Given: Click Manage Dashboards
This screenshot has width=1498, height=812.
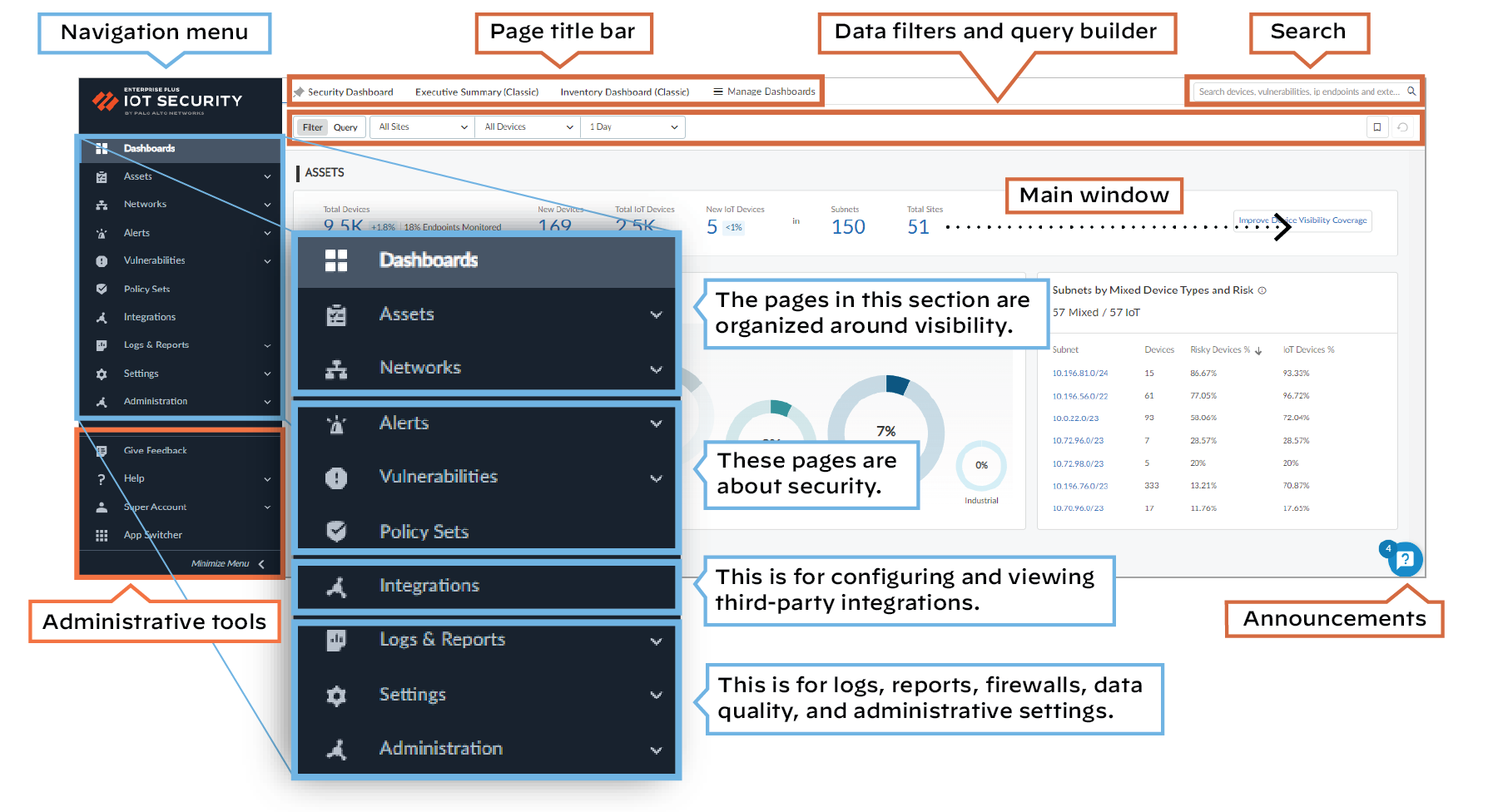Looking at the screenshot, I should [x=764, y=92].
